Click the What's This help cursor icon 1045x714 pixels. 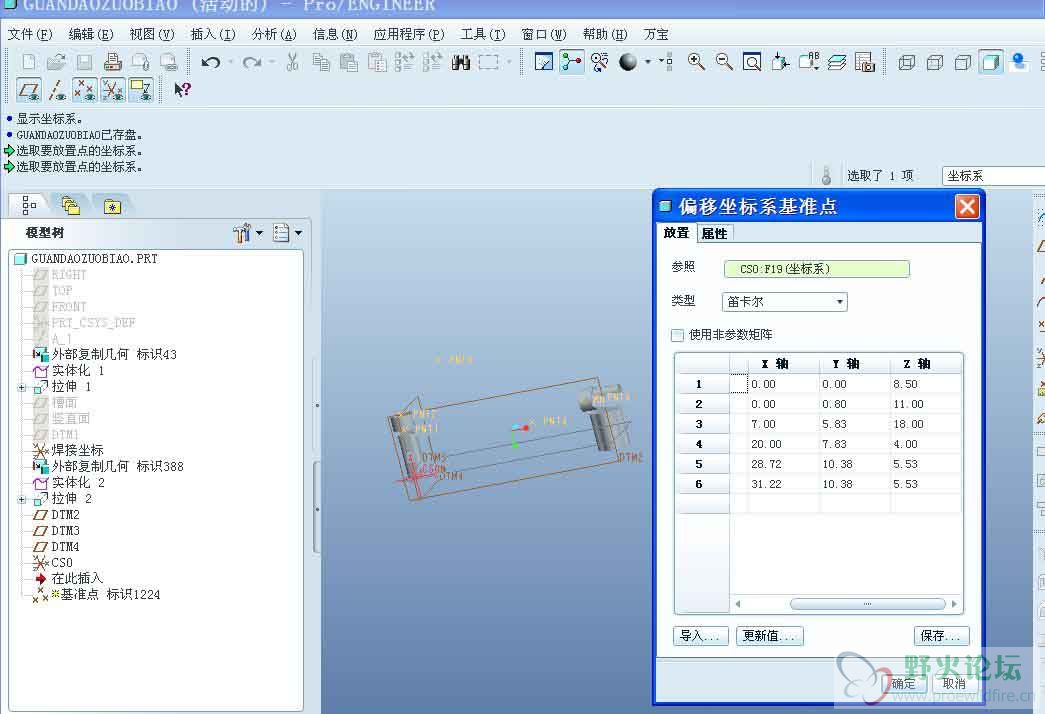[182, 89]
